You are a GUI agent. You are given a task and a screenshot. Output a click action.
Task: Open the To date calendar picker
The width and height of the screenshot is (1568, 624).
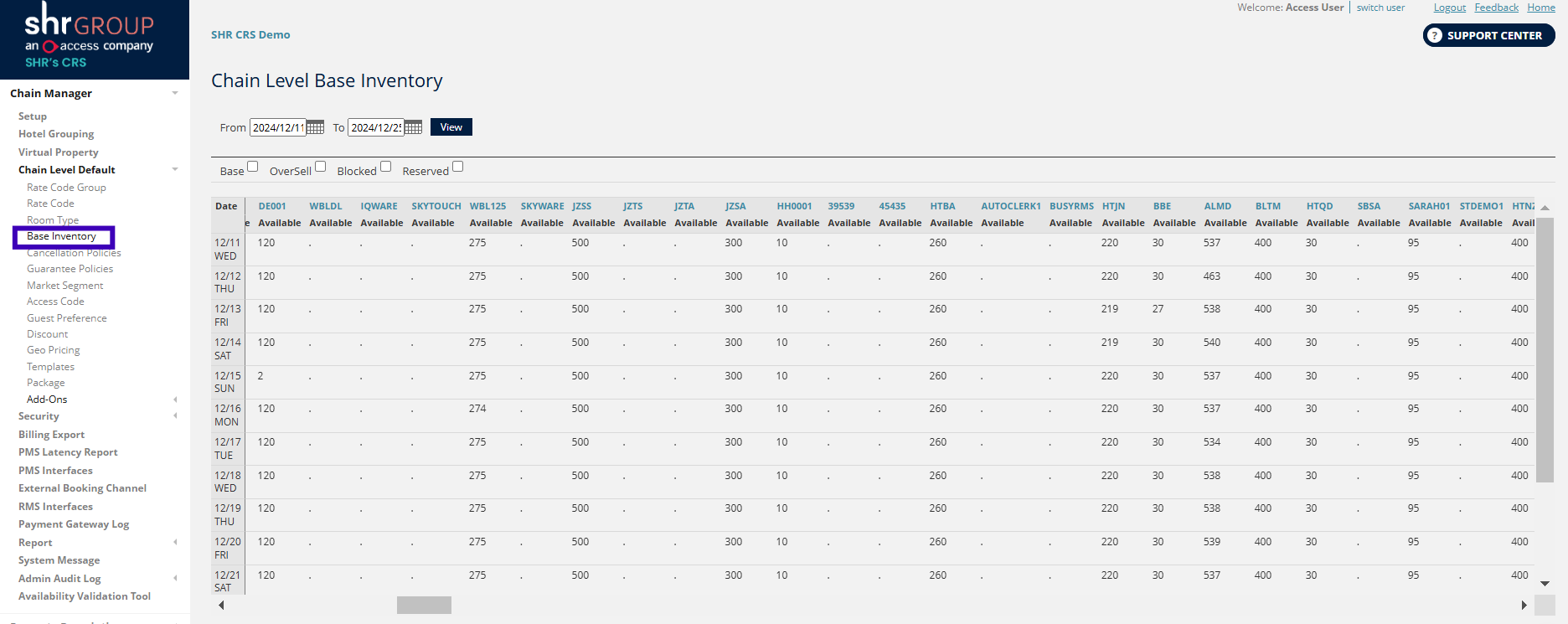(x=413, y=127)
